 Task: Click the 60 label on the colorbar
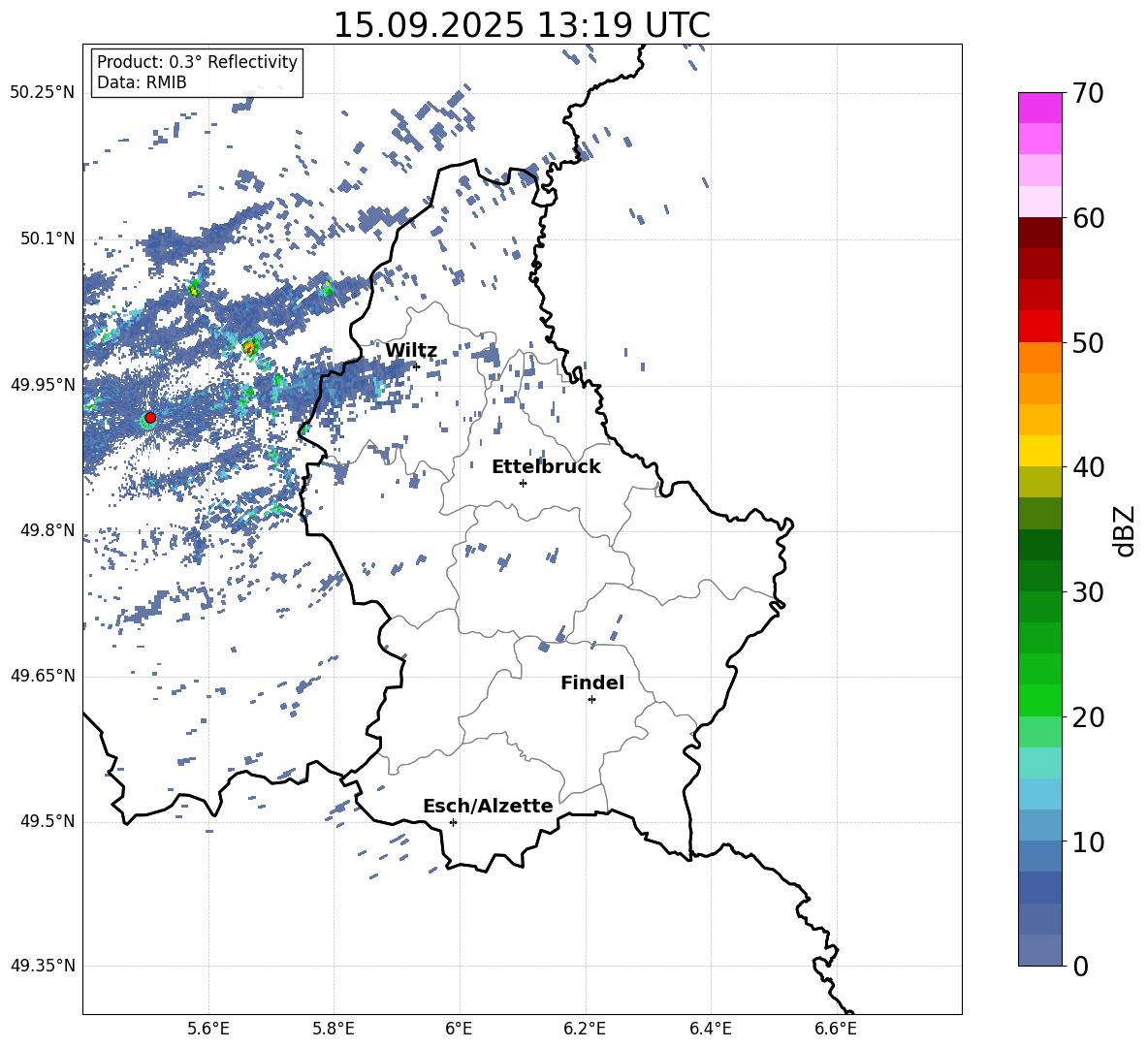click(1088, 218)
